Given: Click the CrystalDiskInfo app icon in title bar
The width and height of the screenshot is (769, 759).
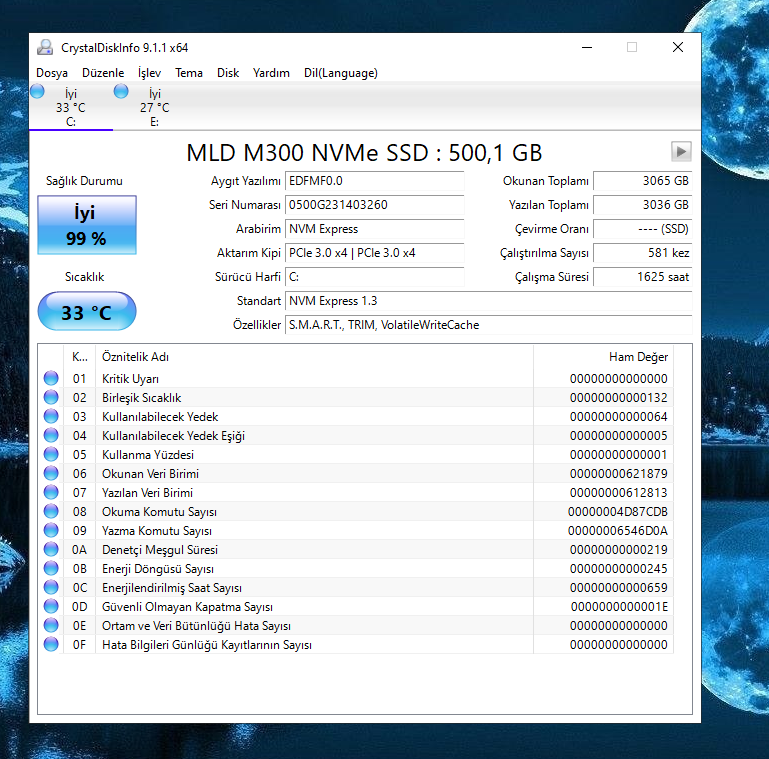Looking at the screenshot, I should click(x=46, y=47).
